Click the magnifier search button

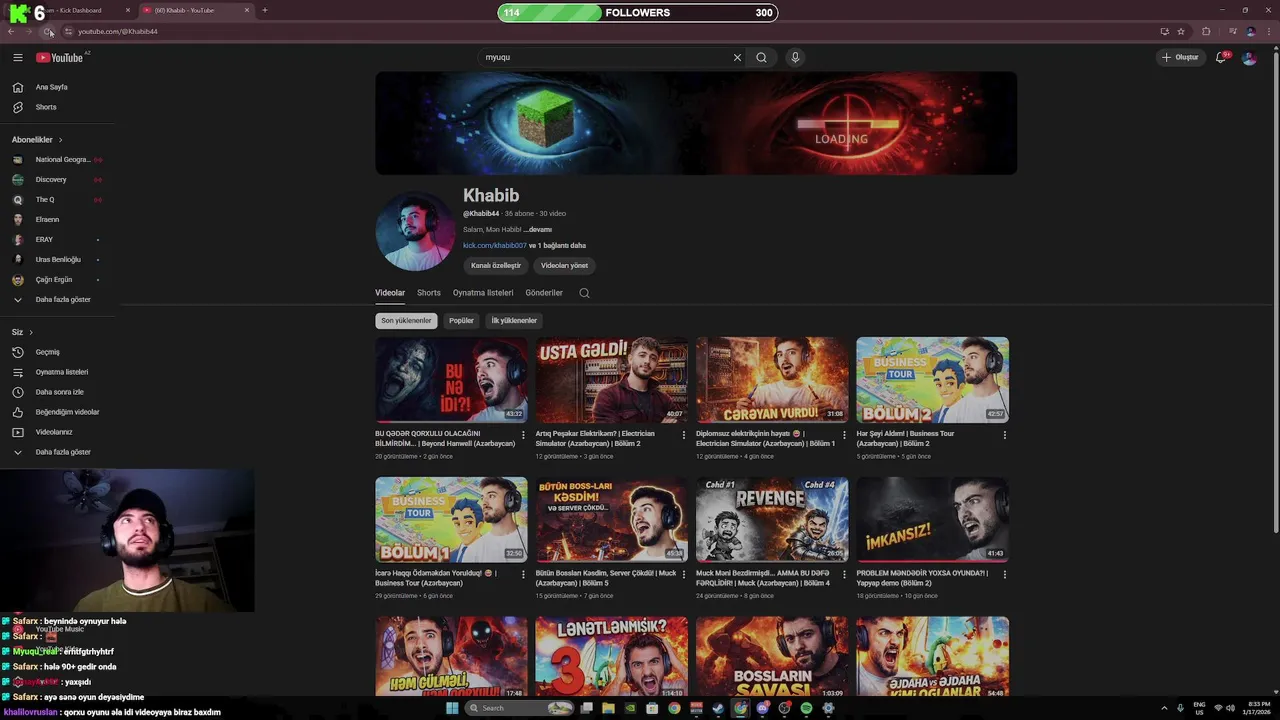761,57
